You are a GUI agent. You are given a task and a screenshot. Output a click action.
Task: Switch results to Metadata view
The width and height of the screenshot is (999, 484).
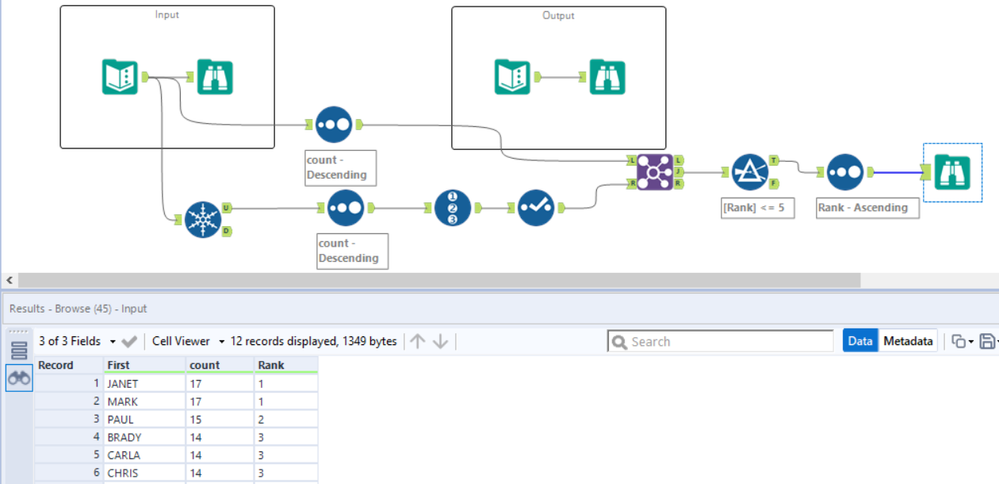pos(908,341)
